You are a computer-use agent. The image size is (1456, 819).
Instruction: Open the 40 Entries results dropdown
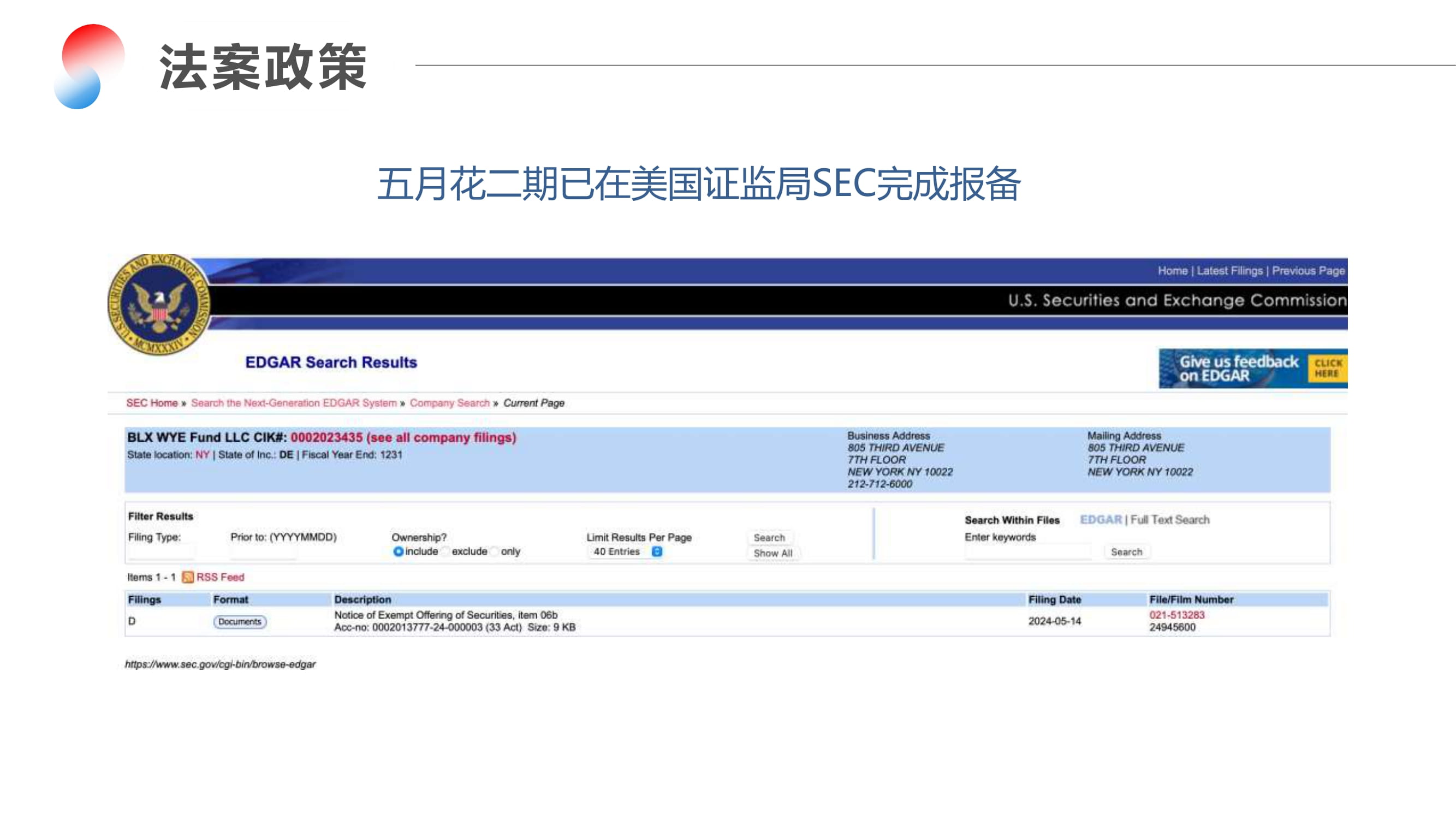627,551
